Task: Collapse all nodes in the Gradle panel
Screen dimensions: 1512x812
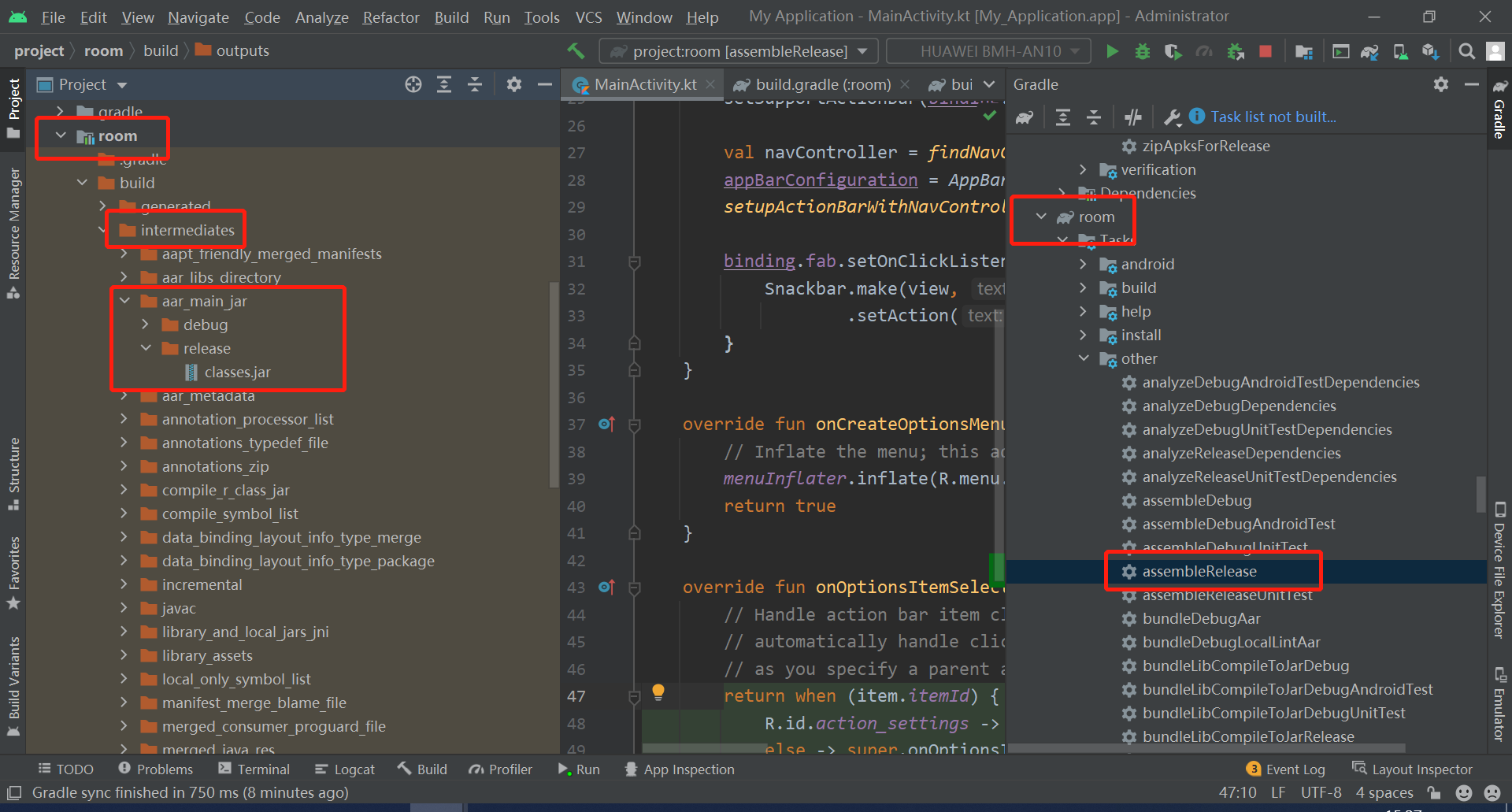Action: tap(1094, 117)
